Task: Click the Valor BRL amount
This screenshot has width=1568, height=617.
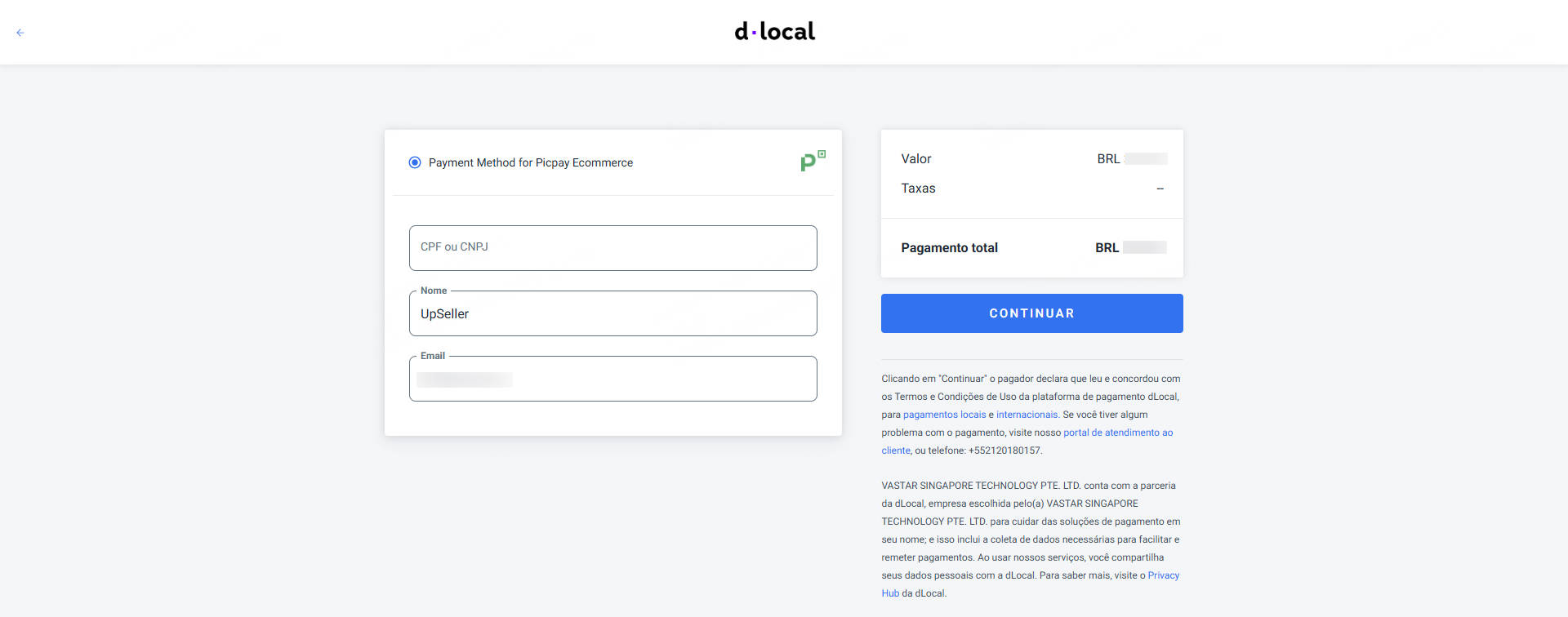Action: pos(1132,159)
